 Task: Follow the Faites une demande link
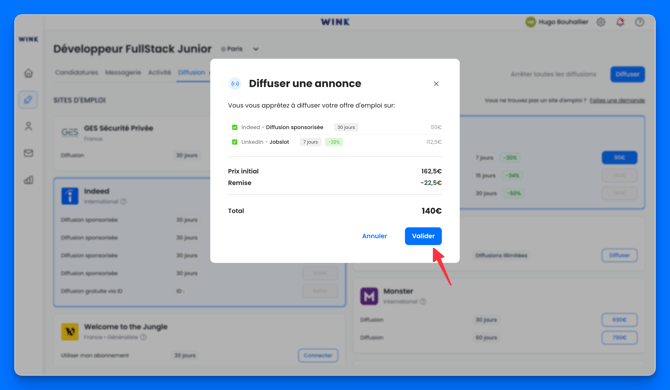[617, 100]
